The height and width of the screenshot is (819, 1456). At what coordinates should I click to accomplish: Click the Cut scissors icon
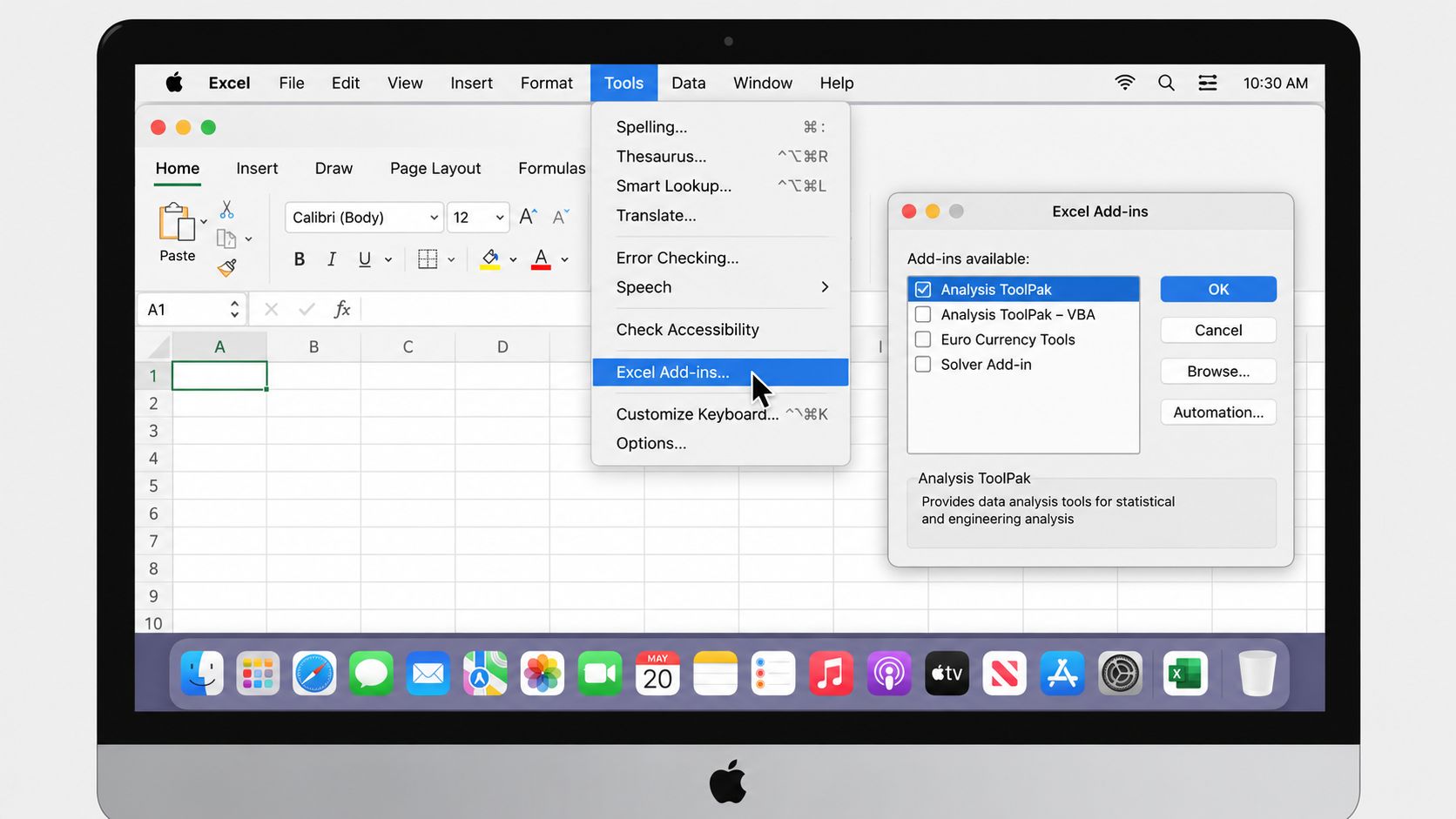coord(226,210)
